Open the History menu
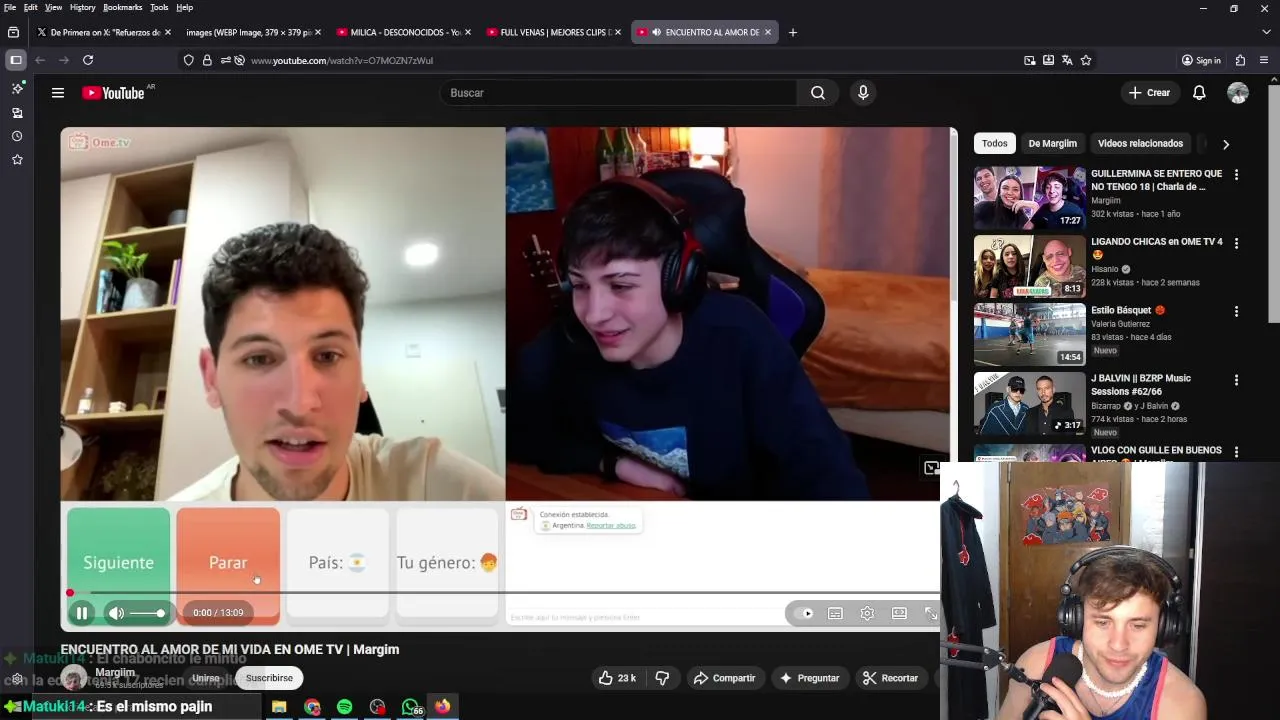This screenshot has height=720, width=1280. click(x=83, y=7)
